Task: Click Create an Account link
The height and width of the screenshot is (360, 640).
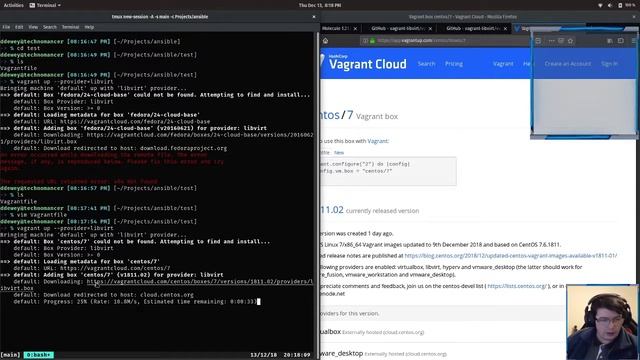Action: point(567,64)
